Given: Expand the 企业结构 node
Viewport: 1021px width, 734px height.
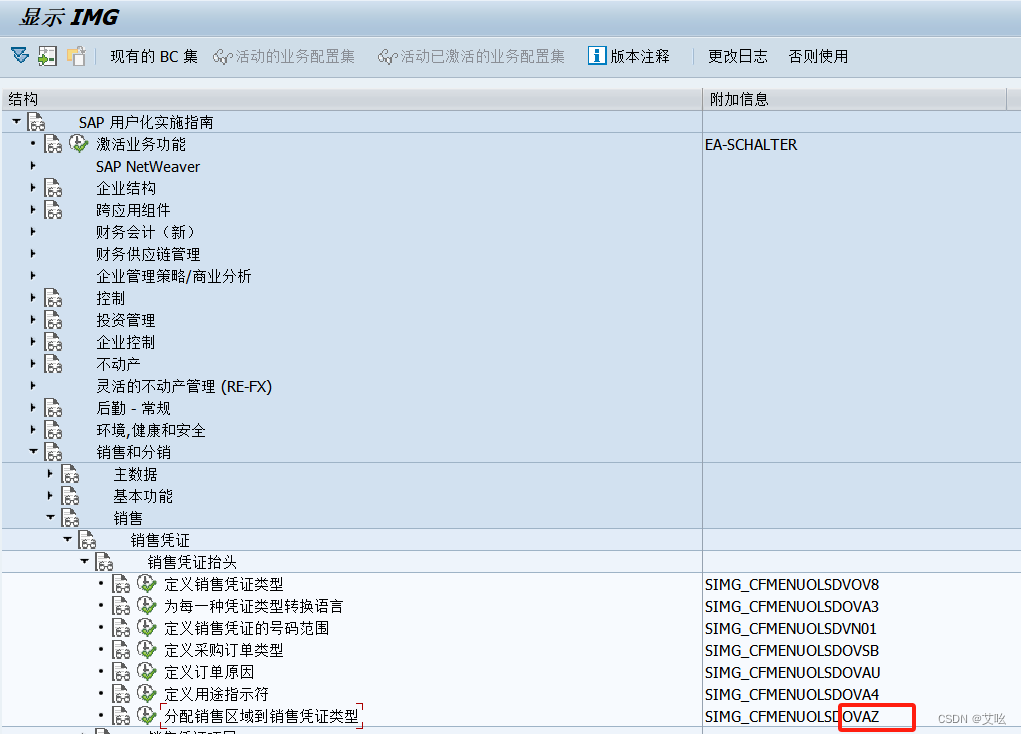Looking at the screenshot, I should pyautogui.click(x=33, y=188).
